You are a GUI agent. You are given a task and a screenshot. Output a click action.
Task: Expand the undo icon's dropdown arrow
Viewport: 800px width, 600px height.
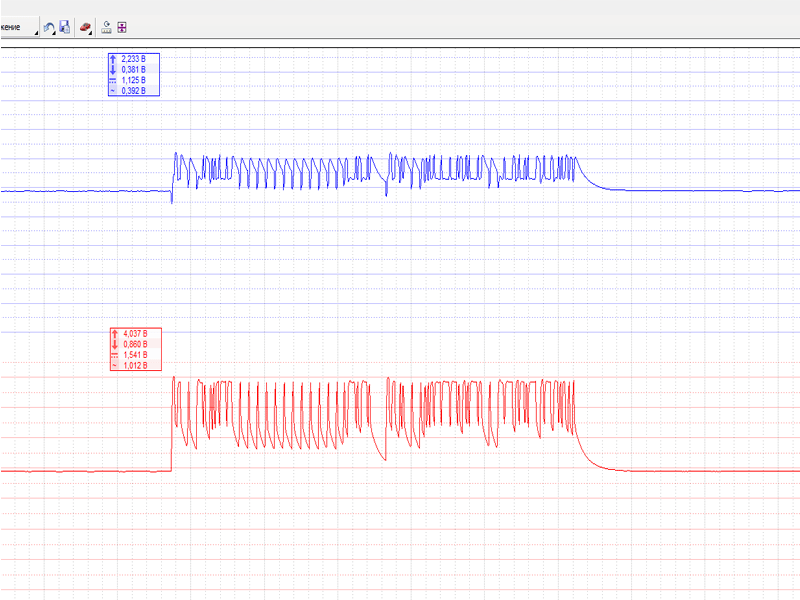pos(56,32)
